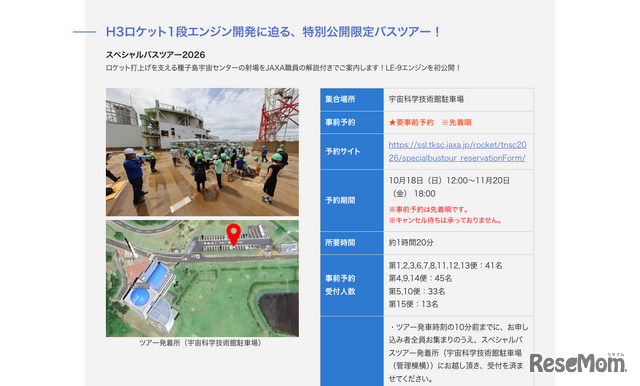This screenshot has width=640, height=386.
Task: Click the '事前予約' header above 予約サイト
Action: coord(352,122)
